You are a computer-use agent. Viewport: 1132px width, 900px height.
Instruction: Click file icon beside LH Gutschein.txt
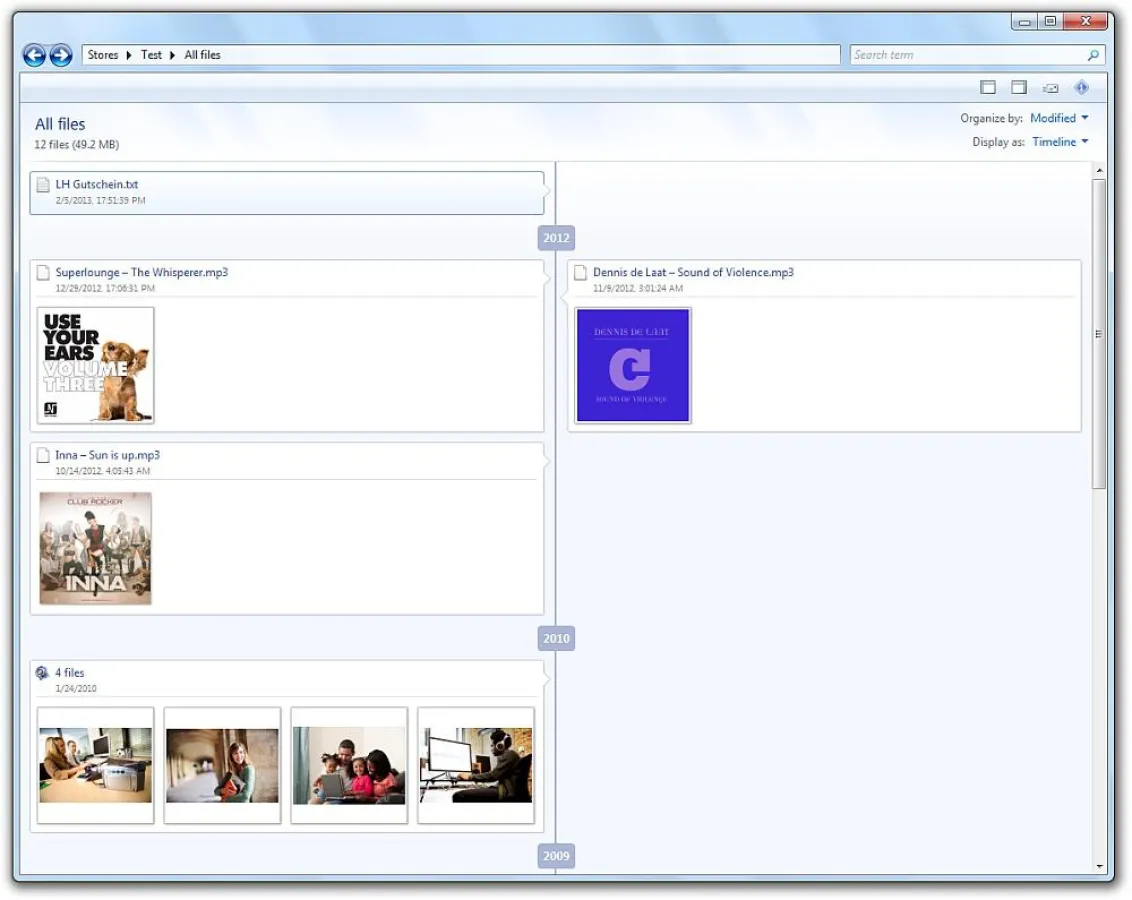(43, 185)
